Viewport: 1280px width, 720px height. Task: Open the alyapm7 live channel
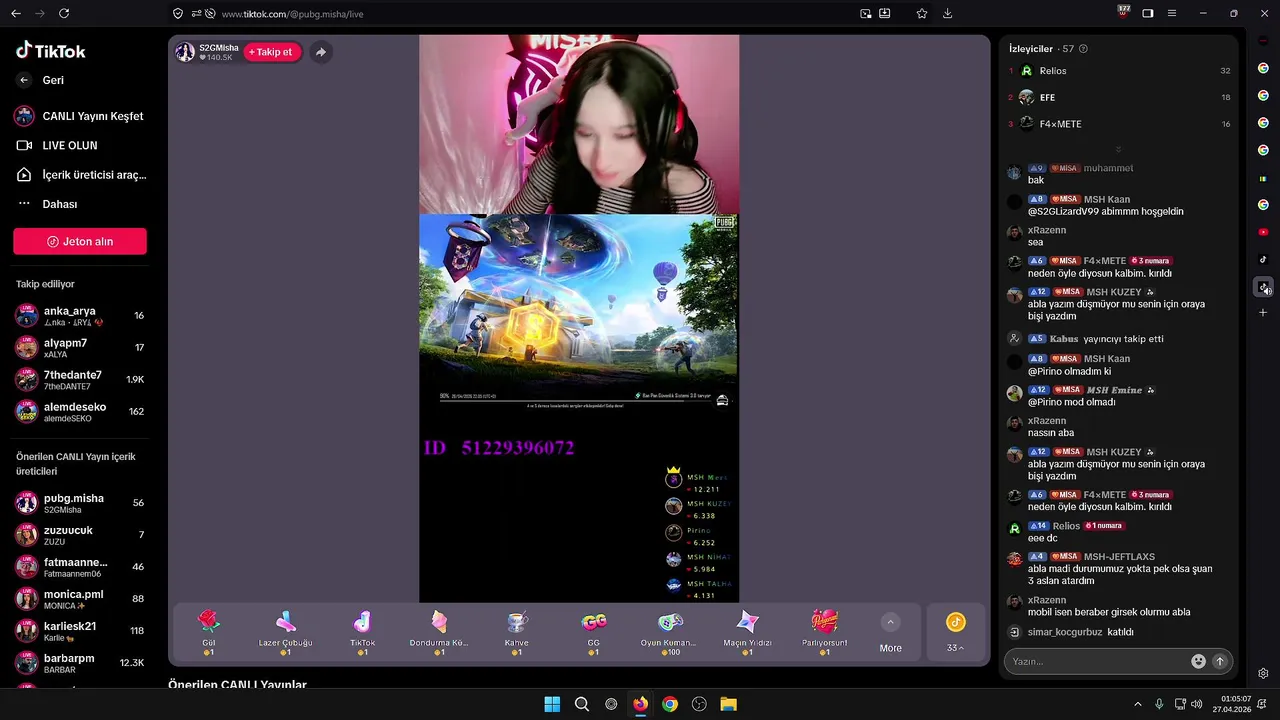[80, 348]
